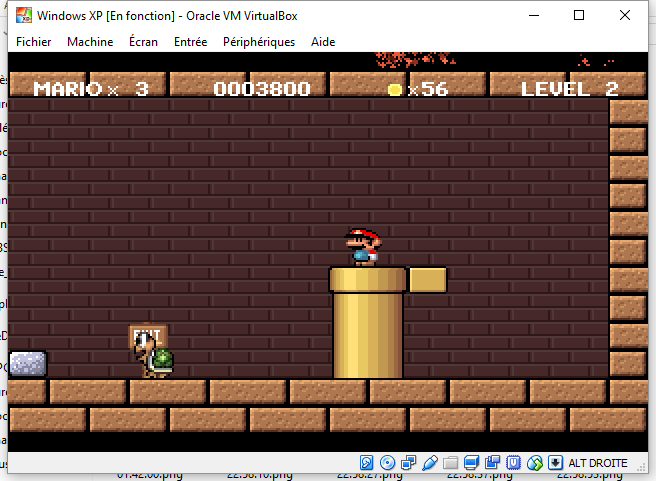The width and height of the screenshot is (656, 481).
Task: Click the ALT DROITE host key label
Action: [598, 463]
